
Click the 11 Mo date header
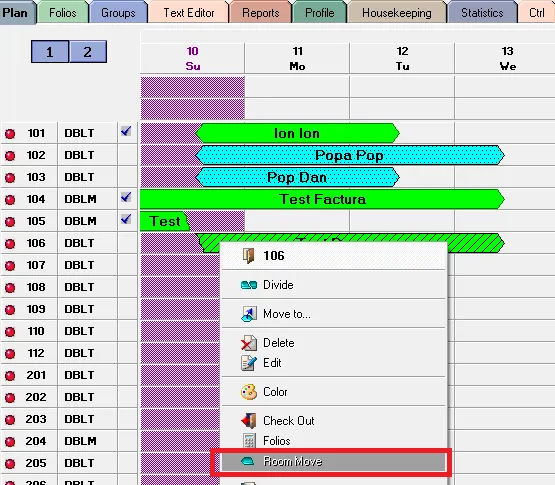tap(297, 58)
